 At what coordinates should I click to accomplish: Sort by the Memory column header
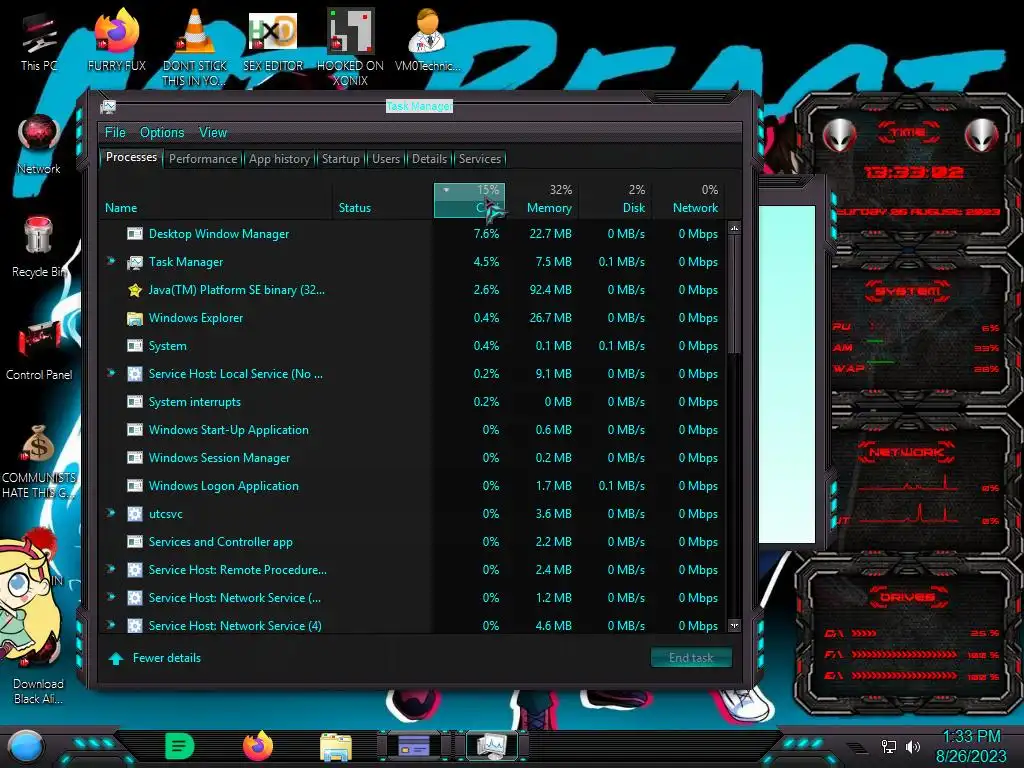tap(543, 200)
